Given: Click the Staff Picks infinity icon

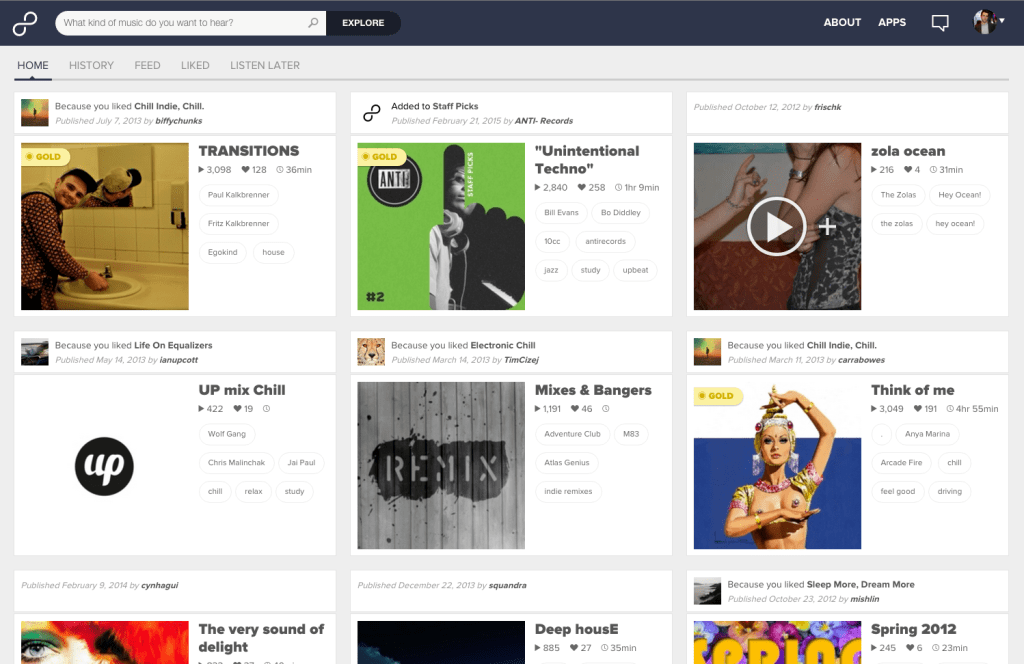Looking at the screenshot, I should (372, 113).
